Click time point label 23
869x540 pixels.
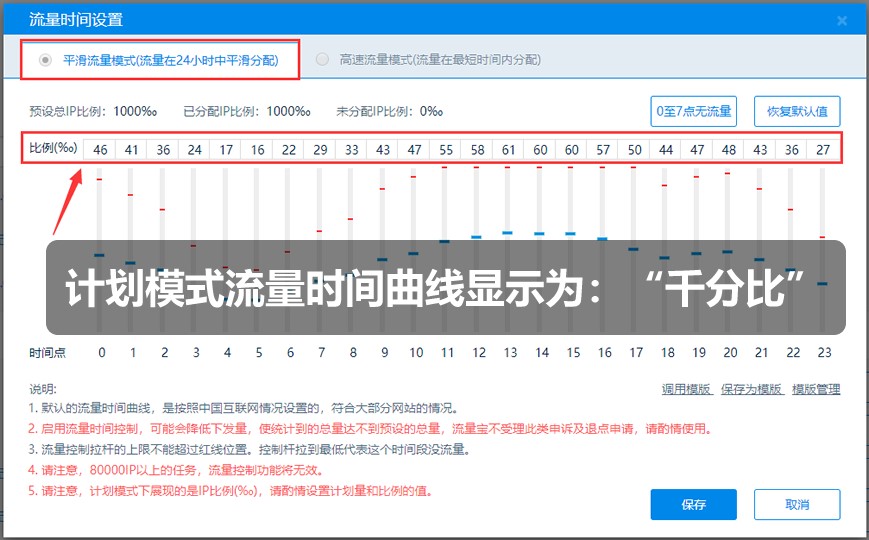(x=824, y=353)
